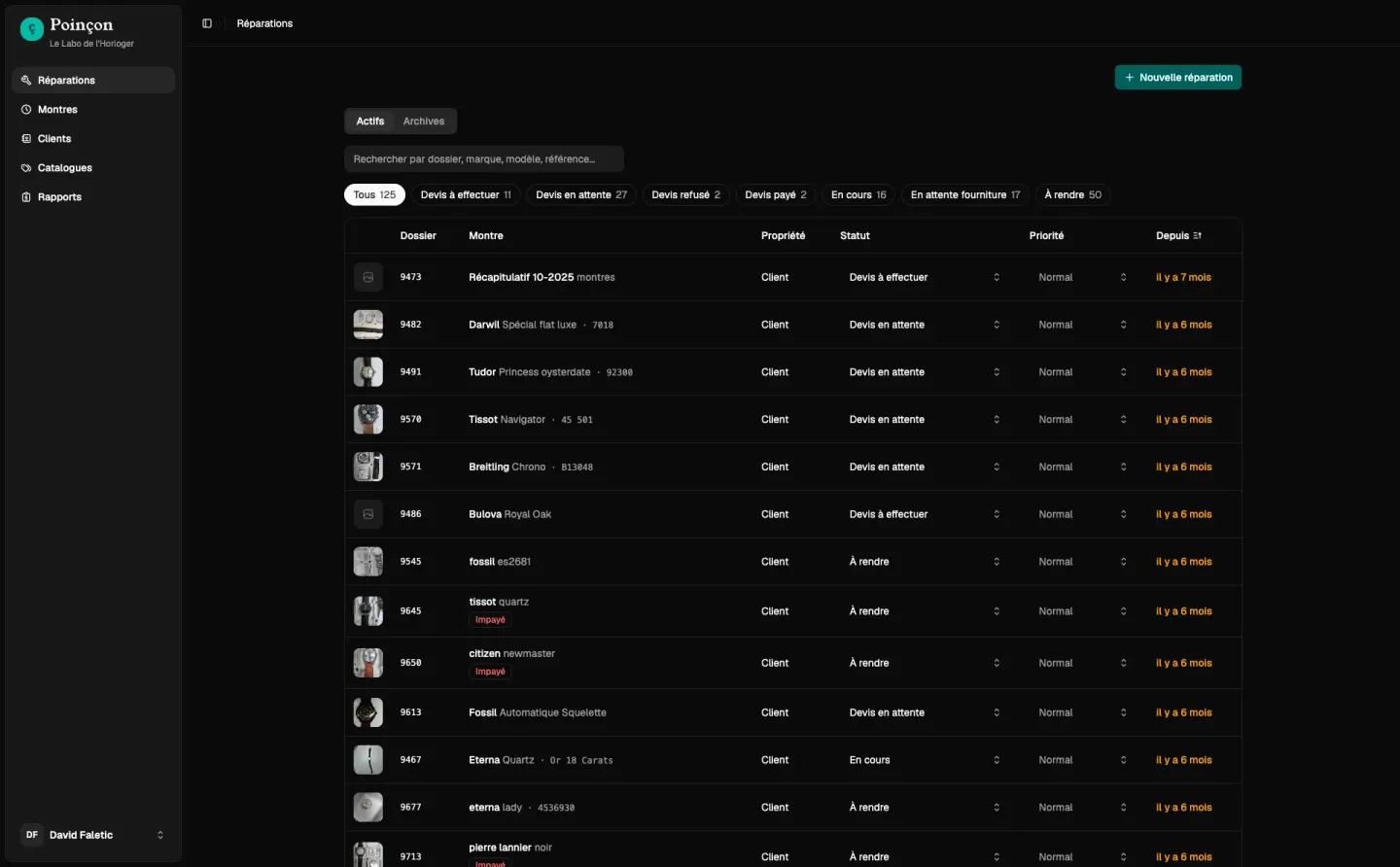Click "Fossil Automatique Squelette" watch name
This screenshot has width=1400, height=867.
click(x=538, y=712)
